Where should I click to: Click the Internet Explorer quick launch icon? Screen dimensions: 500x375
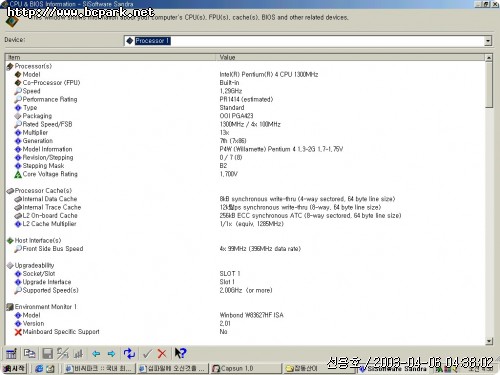tap(39, 369)
